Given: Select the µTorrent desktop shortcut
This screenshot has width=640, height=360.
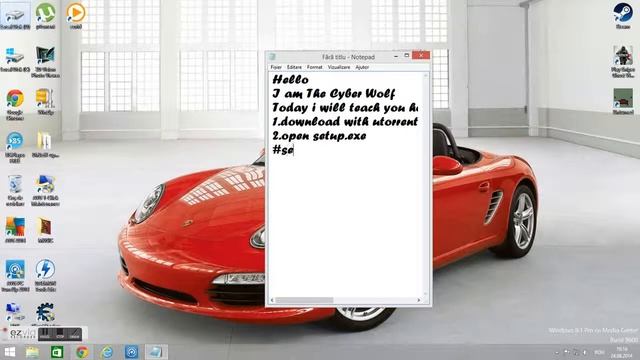Looking at the screenshot, I should pyautogui.click(x=45, y=16).
